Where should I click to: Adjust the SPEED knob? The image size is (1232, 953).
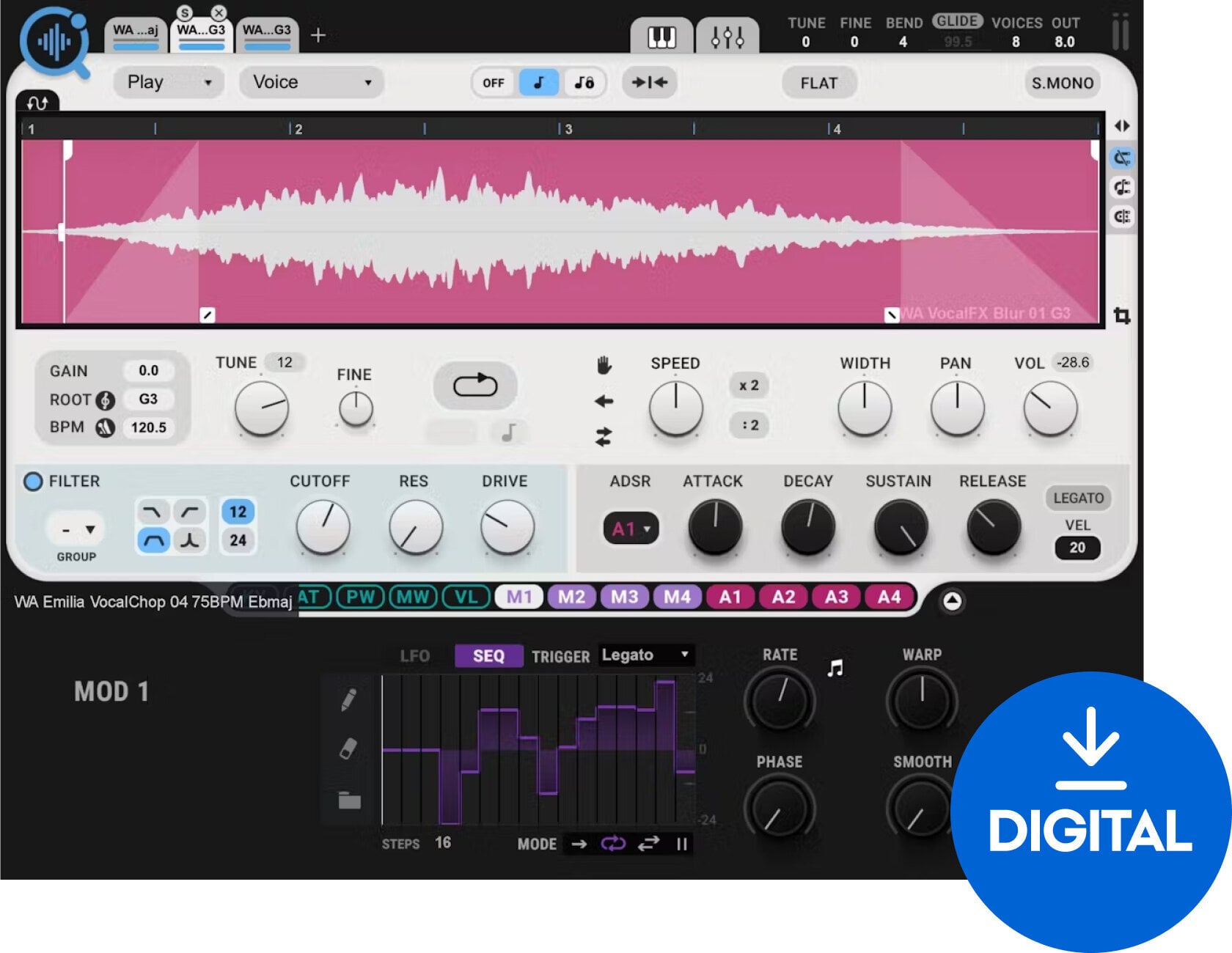(675, 408)
